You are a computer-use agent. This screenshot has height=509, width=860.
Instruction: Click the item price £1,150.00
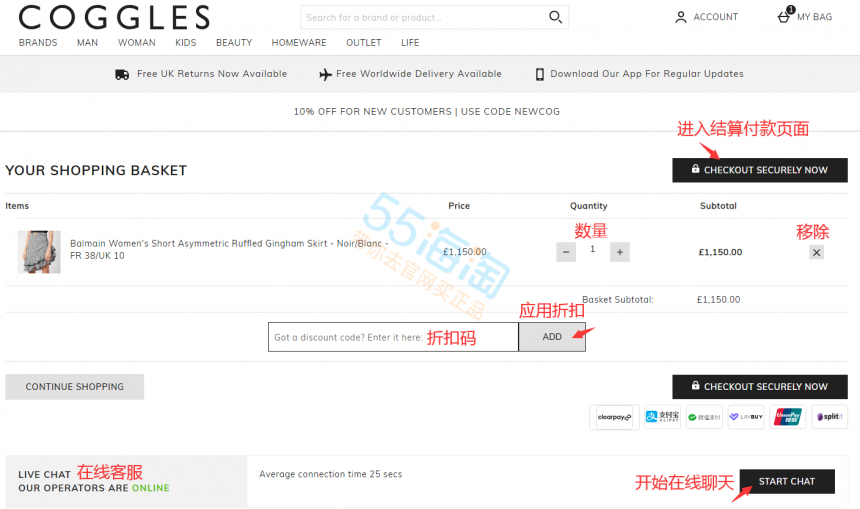tap(465, 252)
